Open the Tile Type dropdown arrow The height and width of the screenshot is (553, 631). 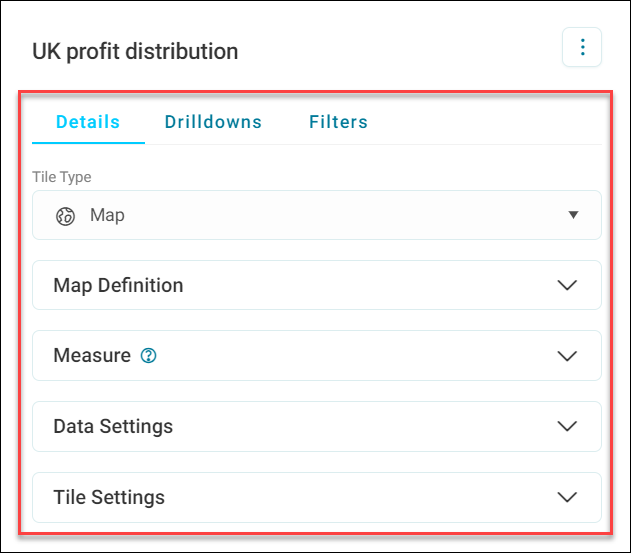[573, 215]
